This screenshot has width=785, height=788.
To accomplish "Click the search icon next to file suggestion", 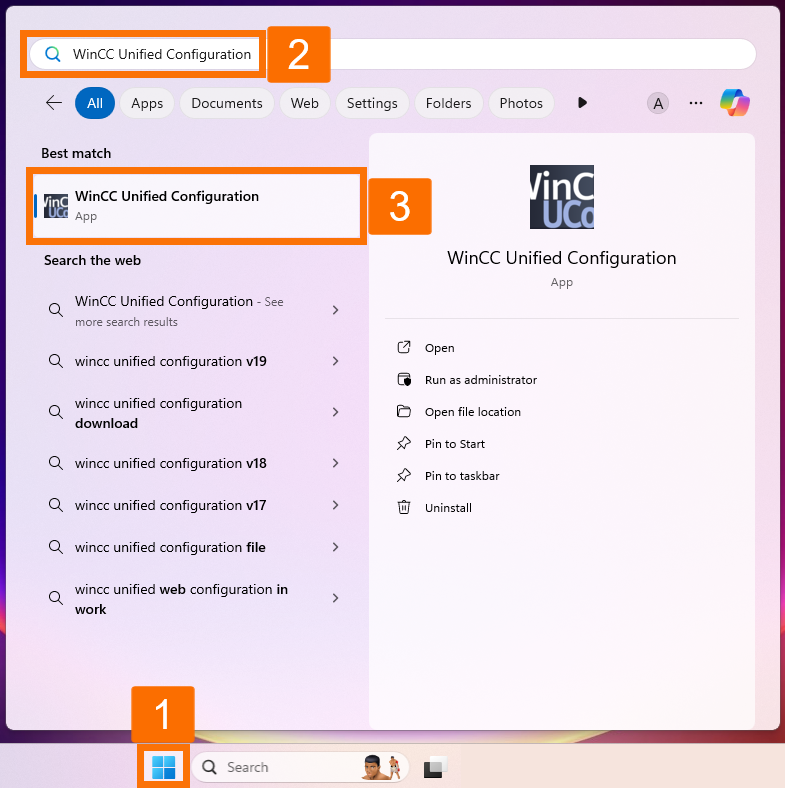I will point(56,547).
